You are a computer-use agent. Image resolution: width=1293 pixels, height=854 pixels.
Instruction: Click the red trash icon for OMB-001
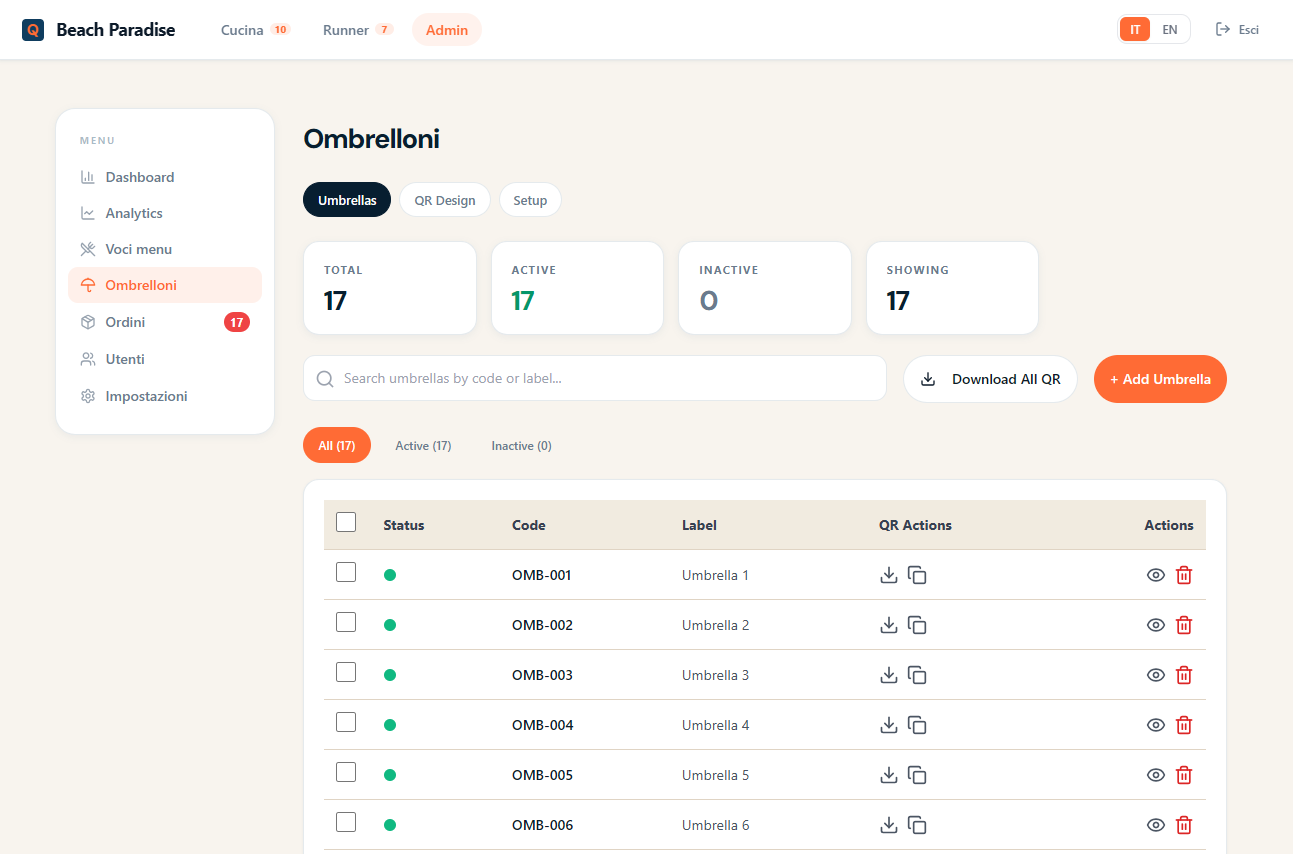click(1184, 575)
